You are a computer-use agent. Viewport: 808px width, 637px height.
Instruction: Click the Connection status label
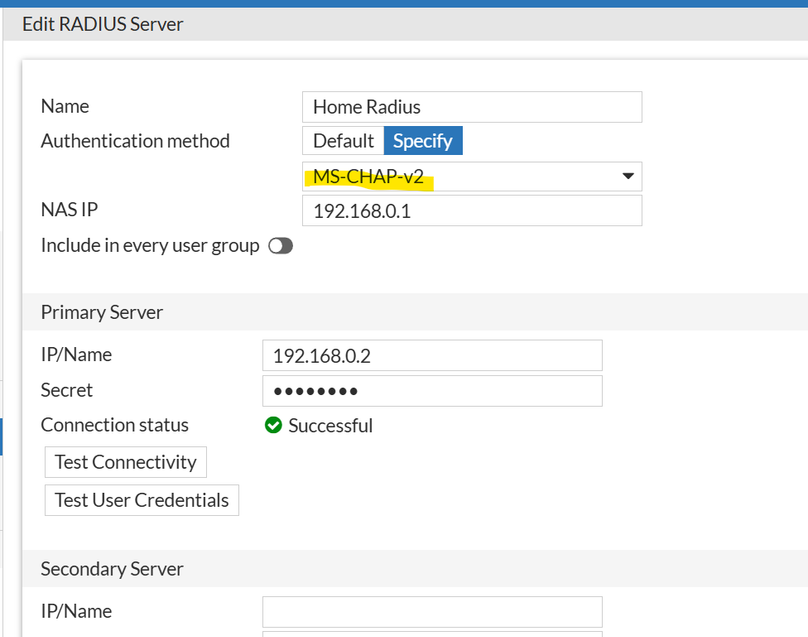114,425
